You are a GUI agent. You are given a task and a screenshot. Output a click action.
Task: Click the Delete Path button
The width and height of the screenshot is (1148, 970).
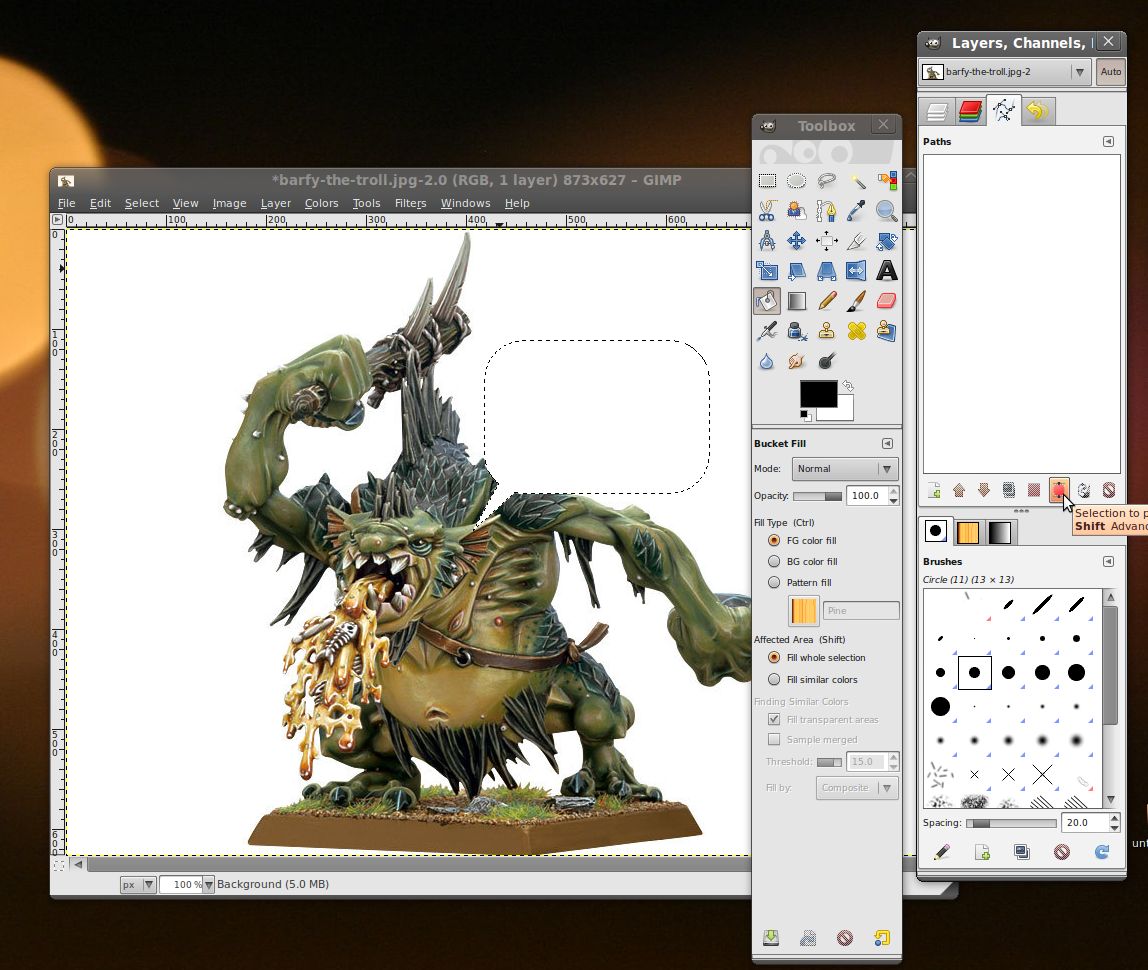click(1108, 490)
